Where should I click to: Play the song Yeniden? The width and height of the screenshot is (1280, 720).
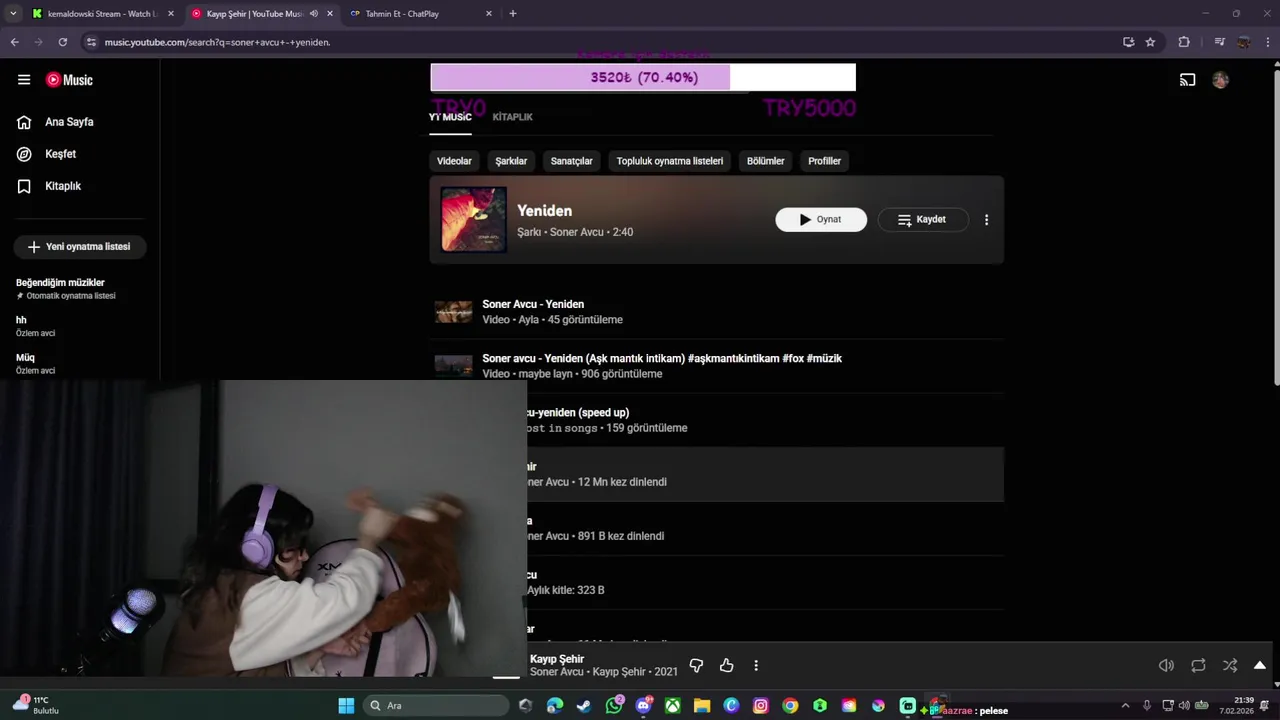point(821,220)
